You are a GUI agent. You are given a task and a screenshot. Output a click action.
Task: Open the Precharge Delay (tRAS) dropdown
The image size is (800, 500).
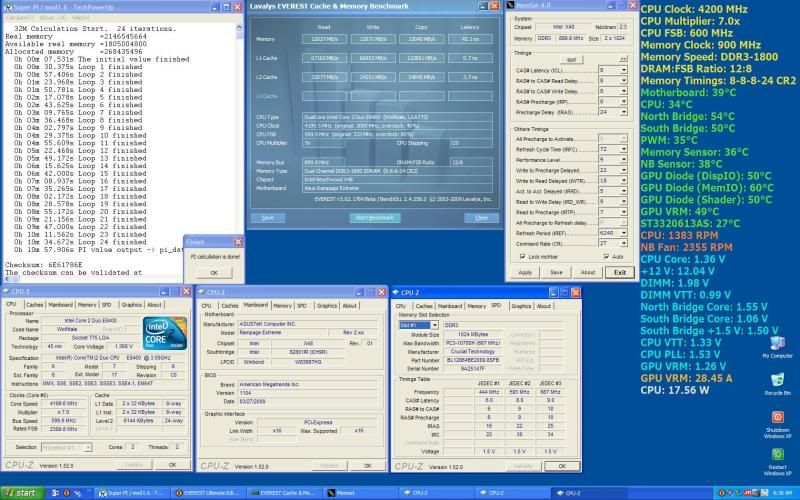point(623,112)
